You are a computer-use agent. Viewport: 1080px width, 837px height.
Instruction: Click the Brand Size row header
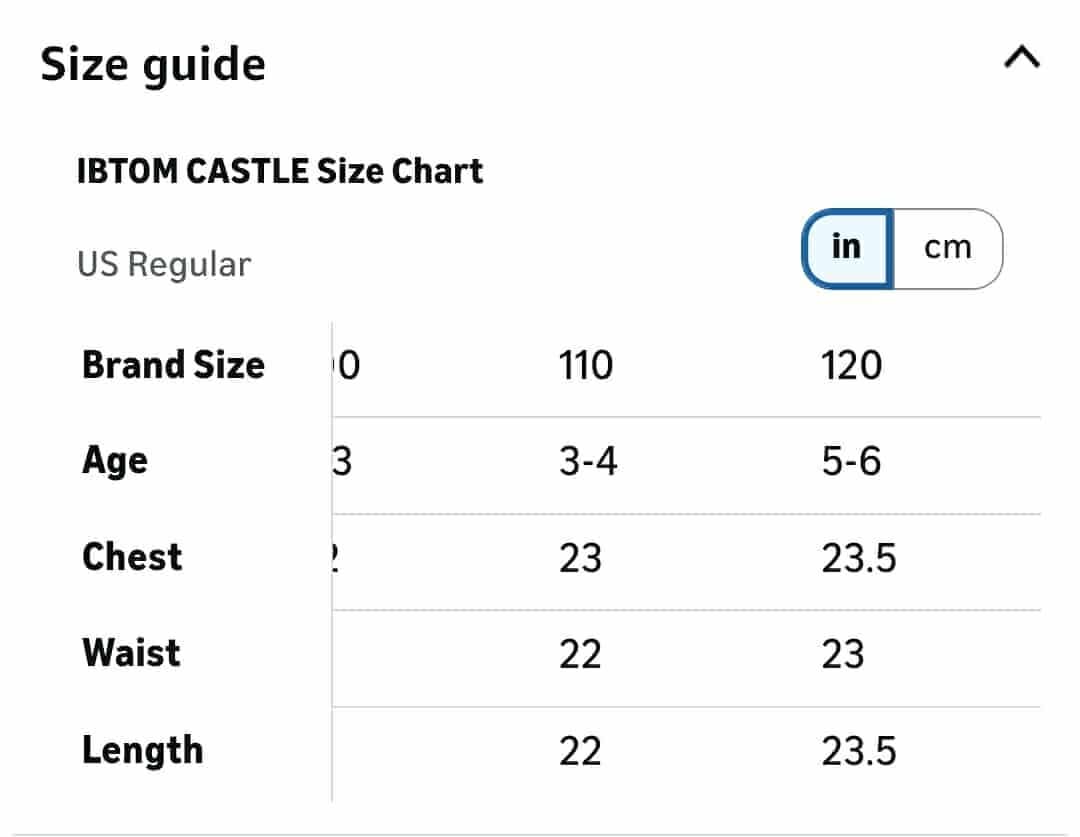click(173, 364)
